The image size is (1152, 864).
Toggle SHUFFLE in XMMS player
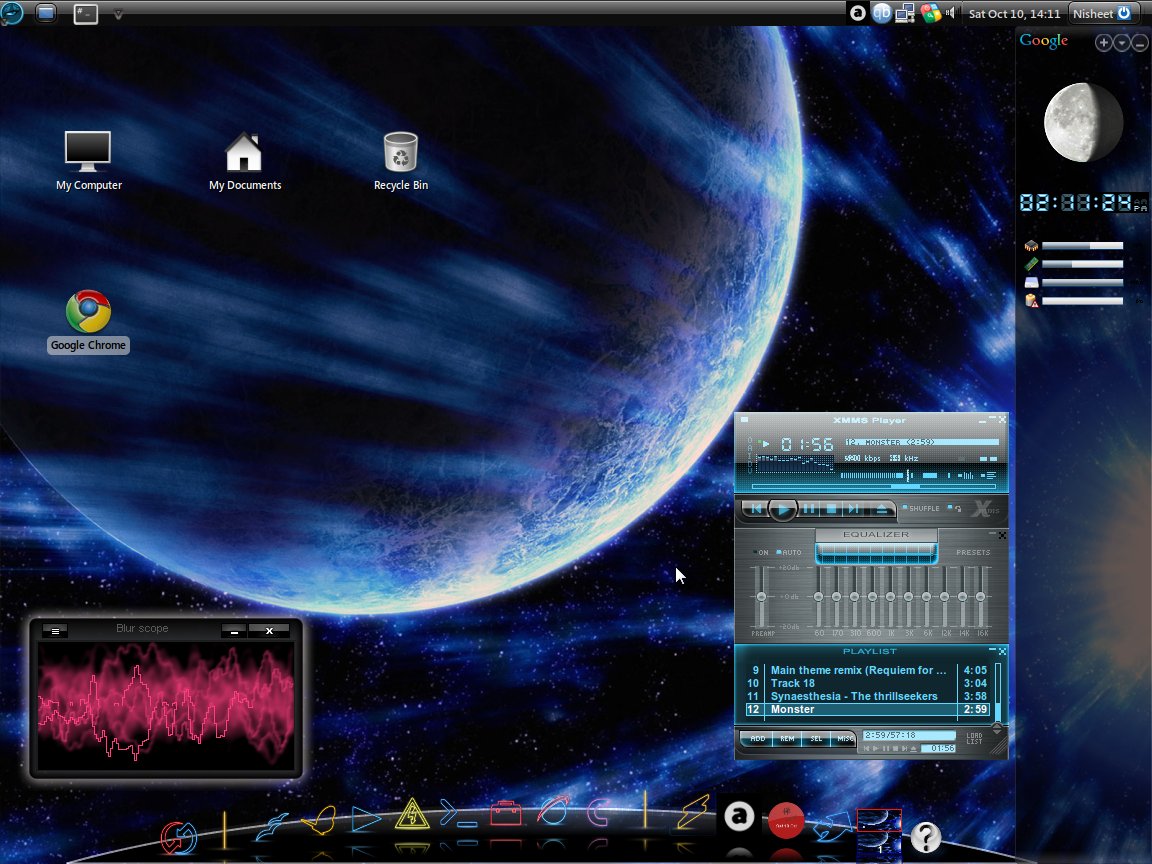coord(921,508)
